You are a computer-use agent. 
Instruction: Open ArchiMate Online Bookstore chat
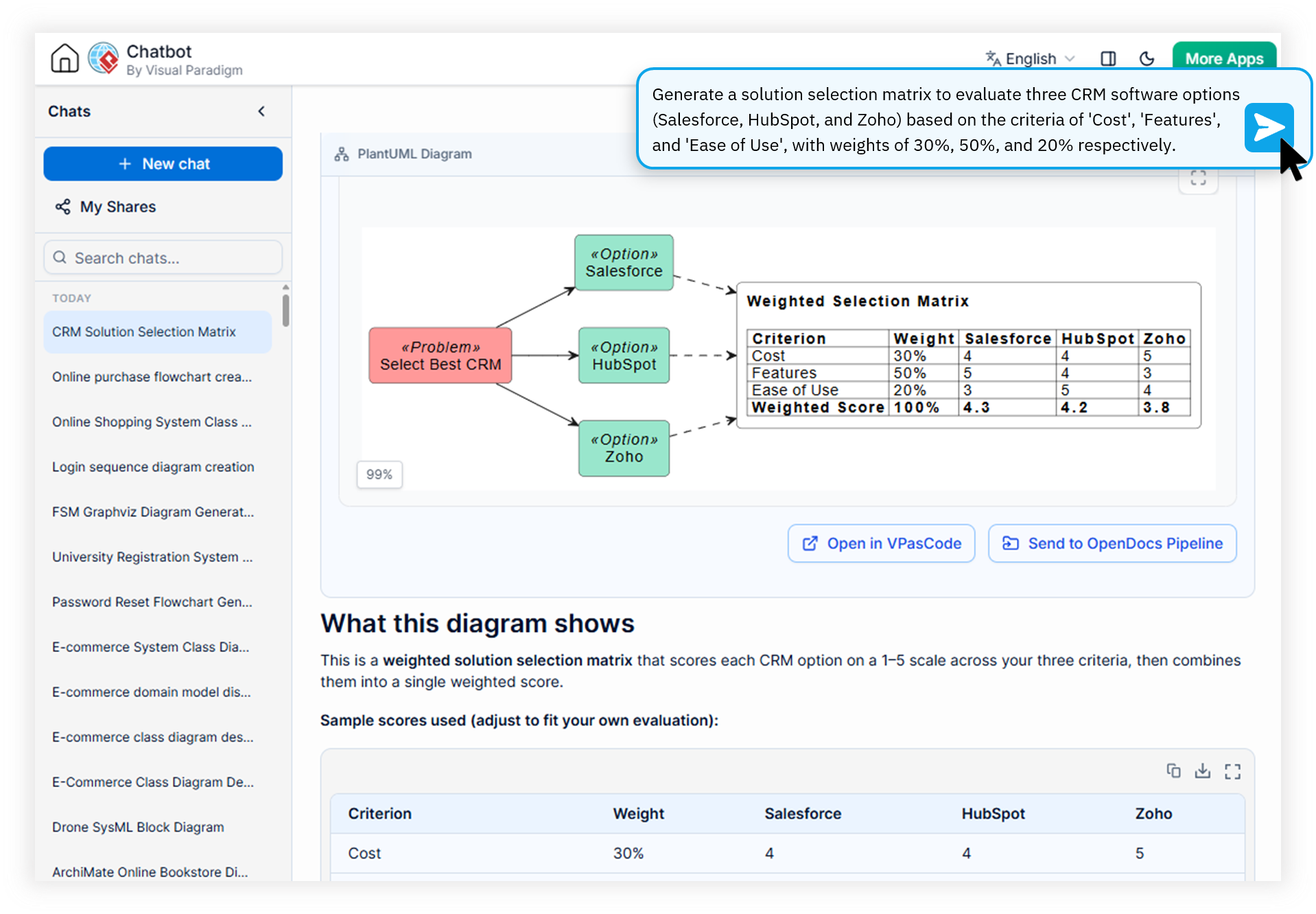pyautogui.click(x=158, y=872)
